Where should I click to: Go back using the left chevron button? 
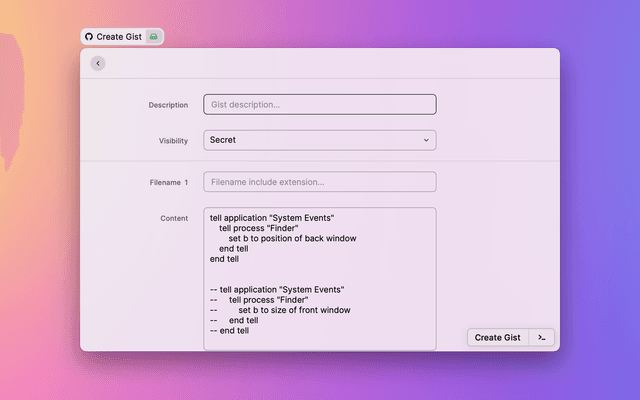point(97,63)
